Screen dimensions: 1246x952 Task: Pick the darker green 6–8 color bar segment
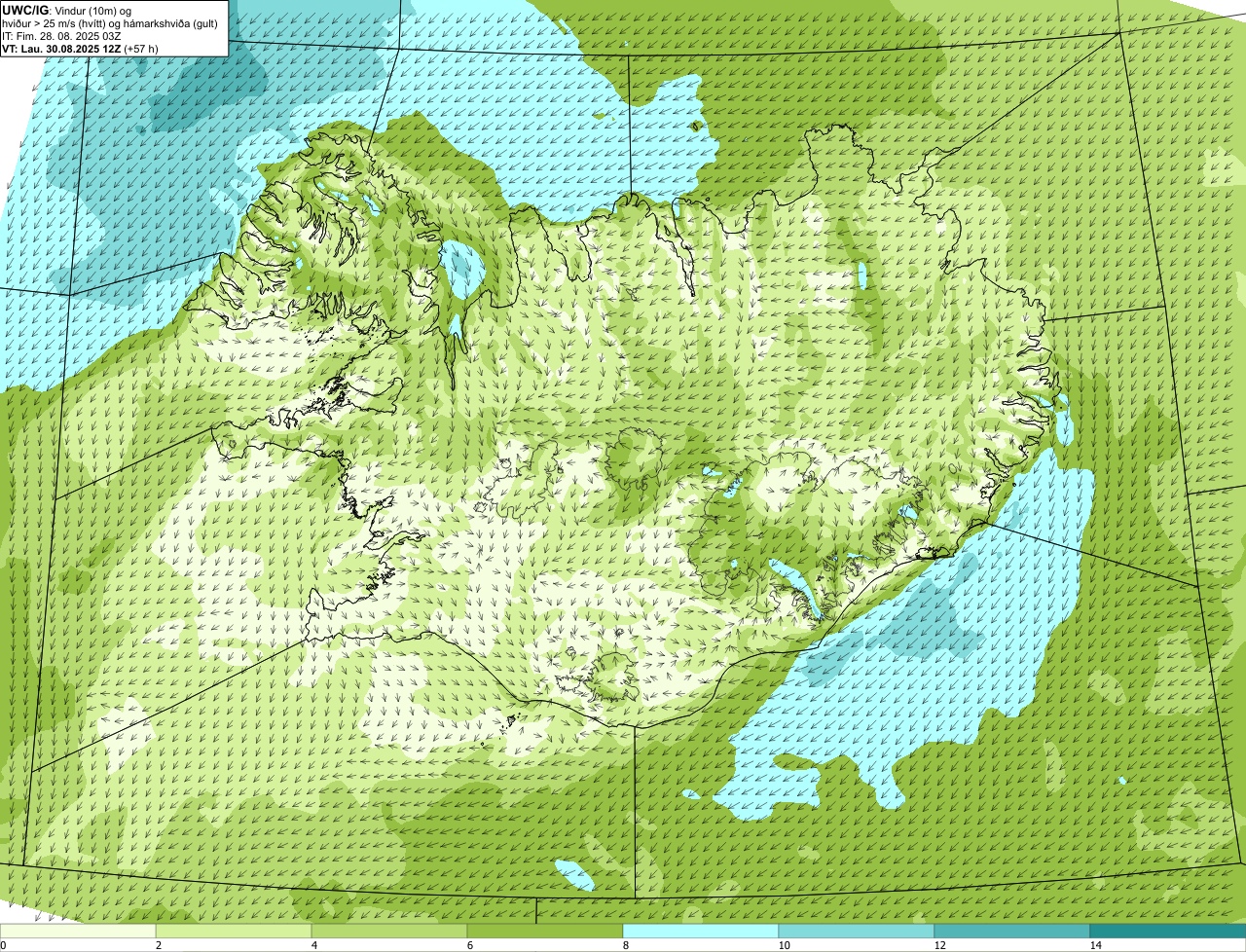pos(545,931)
